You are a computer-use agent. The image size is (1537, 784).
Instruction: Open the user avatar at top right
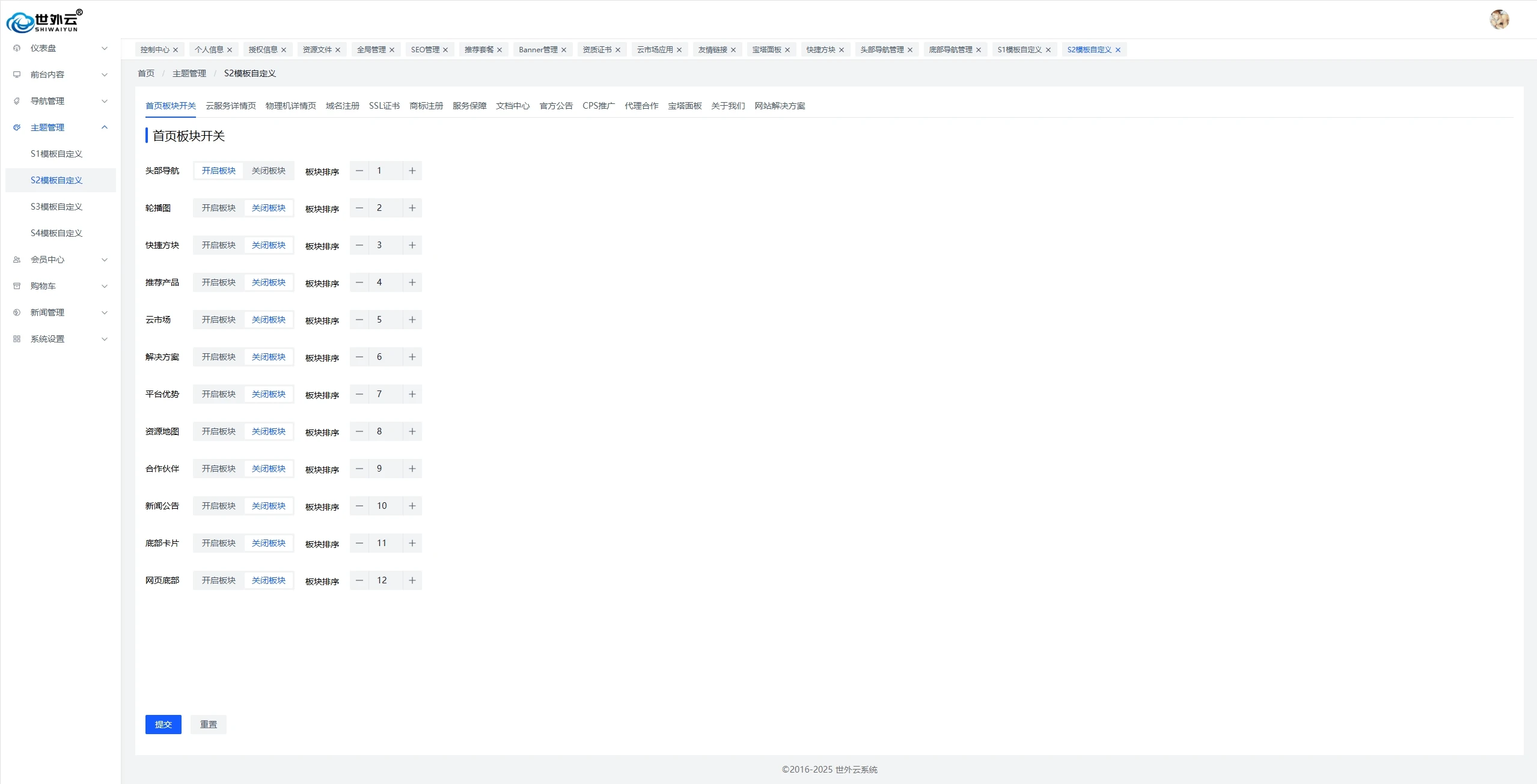tap(1499, 20)
